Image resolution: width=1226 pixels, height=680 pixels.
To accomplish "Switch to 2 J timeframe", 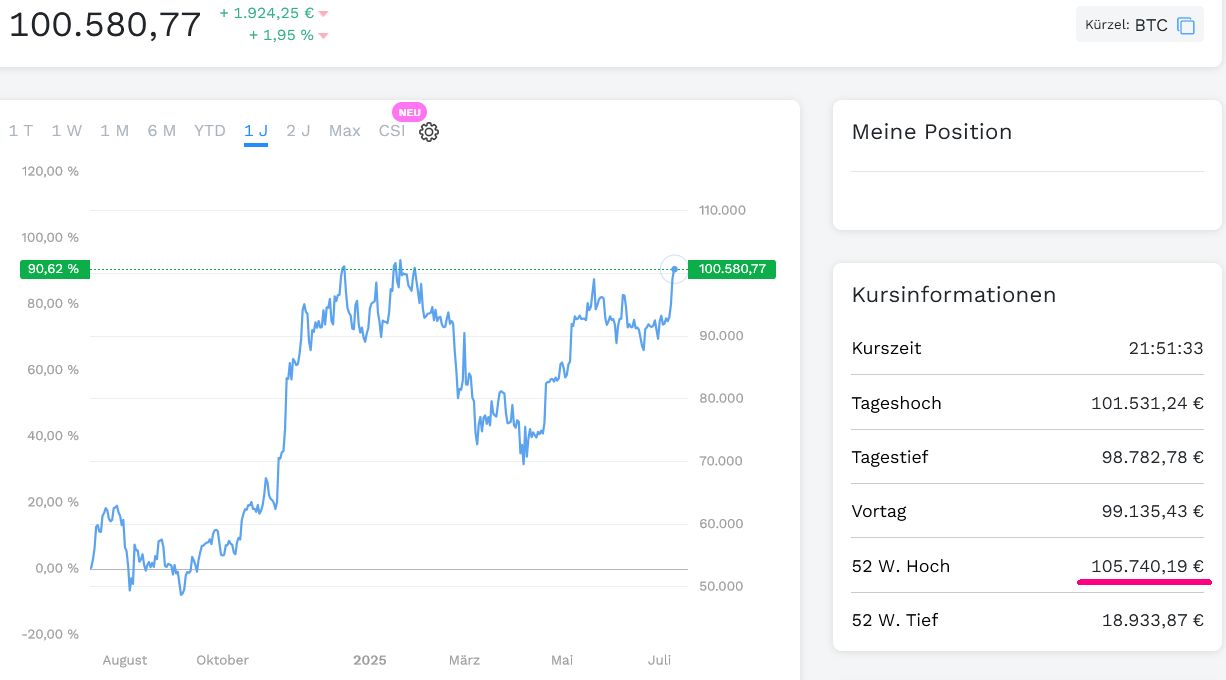I will [x=298, y=131].
